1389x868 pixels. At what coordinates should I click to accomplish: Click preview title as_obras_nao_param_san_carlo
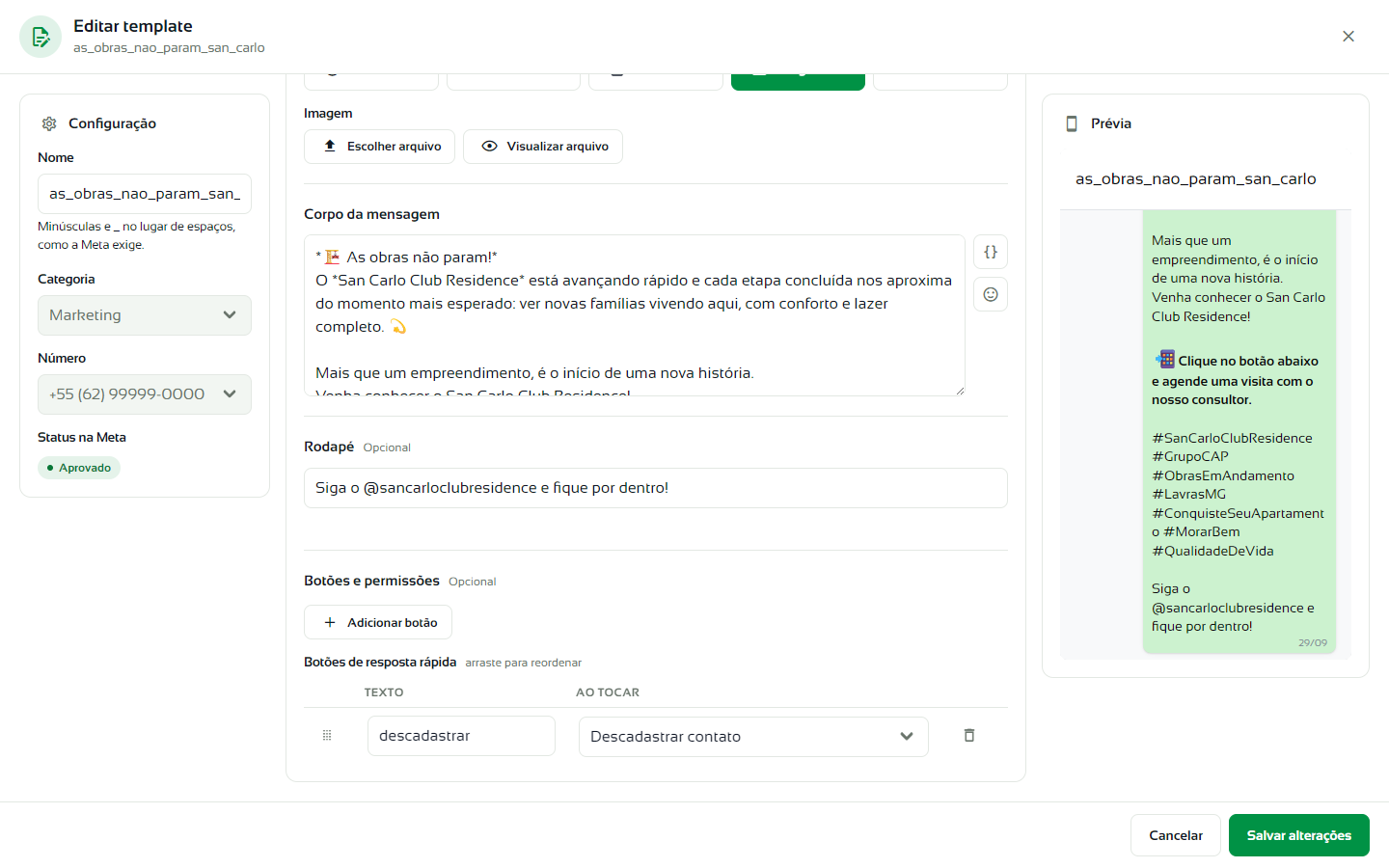(1196, 179)
